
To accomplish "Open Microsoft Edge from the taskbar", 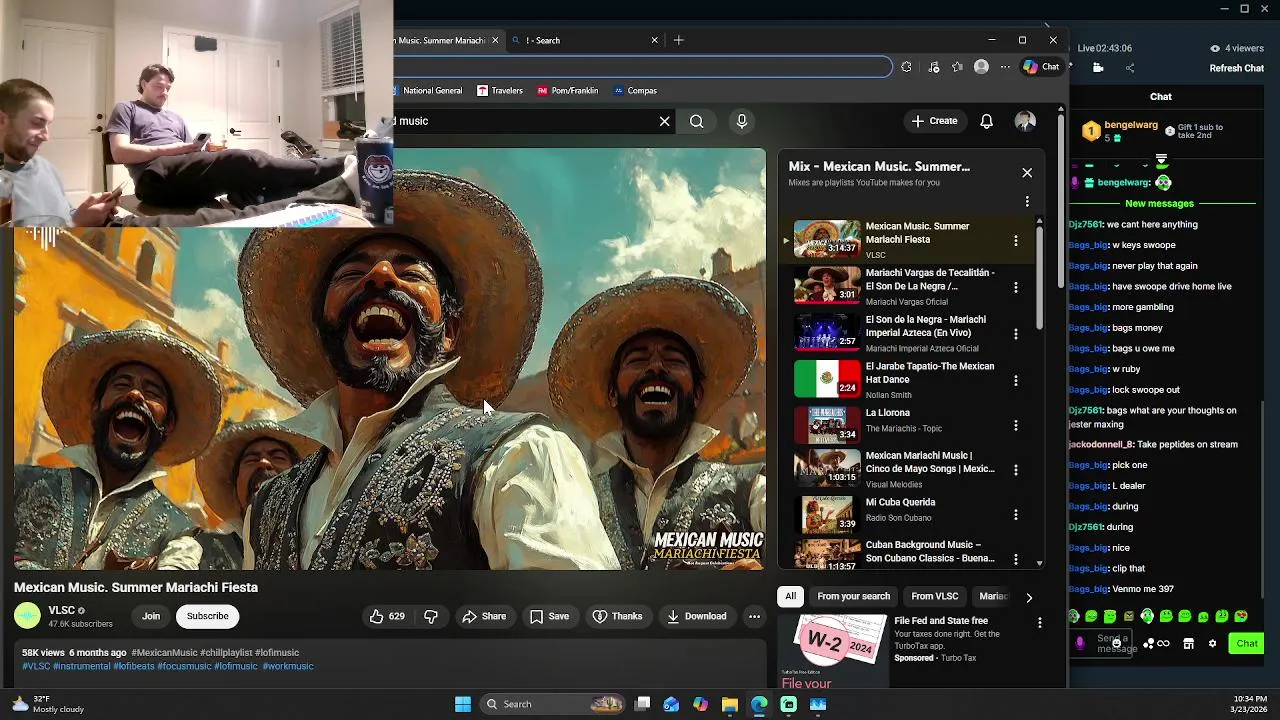I will coord(759,704).
